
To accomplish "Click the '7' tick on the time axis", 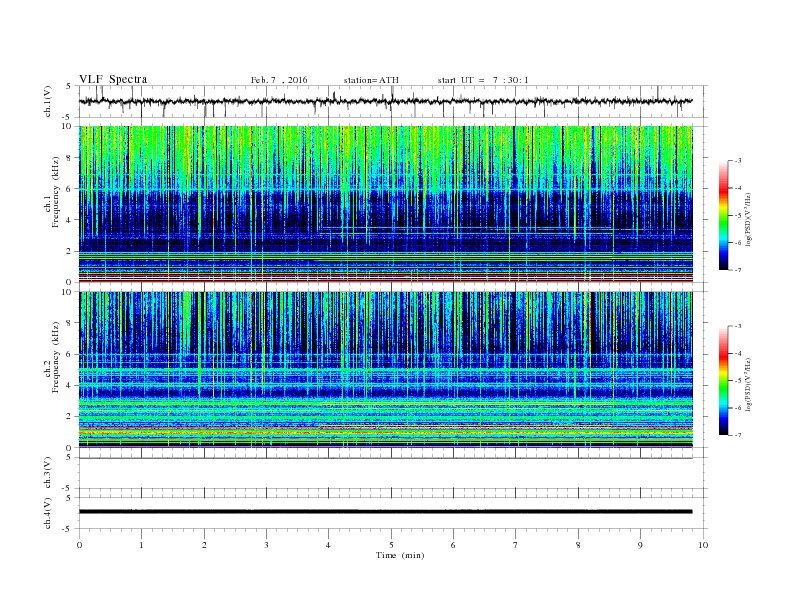I will point(516,545).
